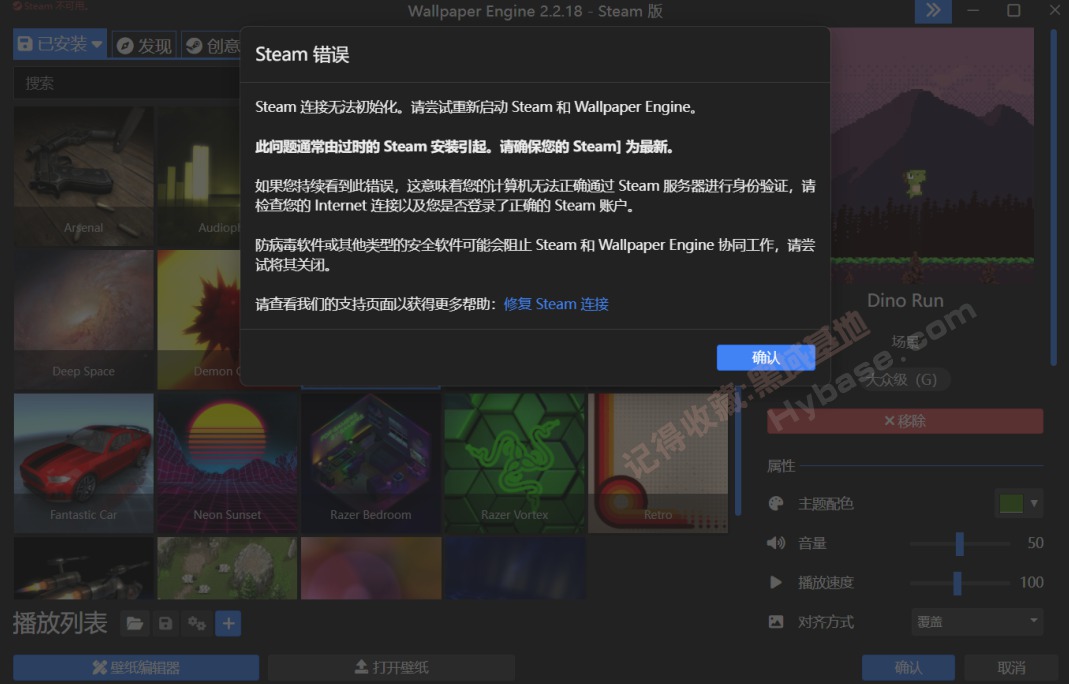This screenshot has width=1069, height=684.
Task: Click the 主题配色 palette icon
Action: pos(776,504)
